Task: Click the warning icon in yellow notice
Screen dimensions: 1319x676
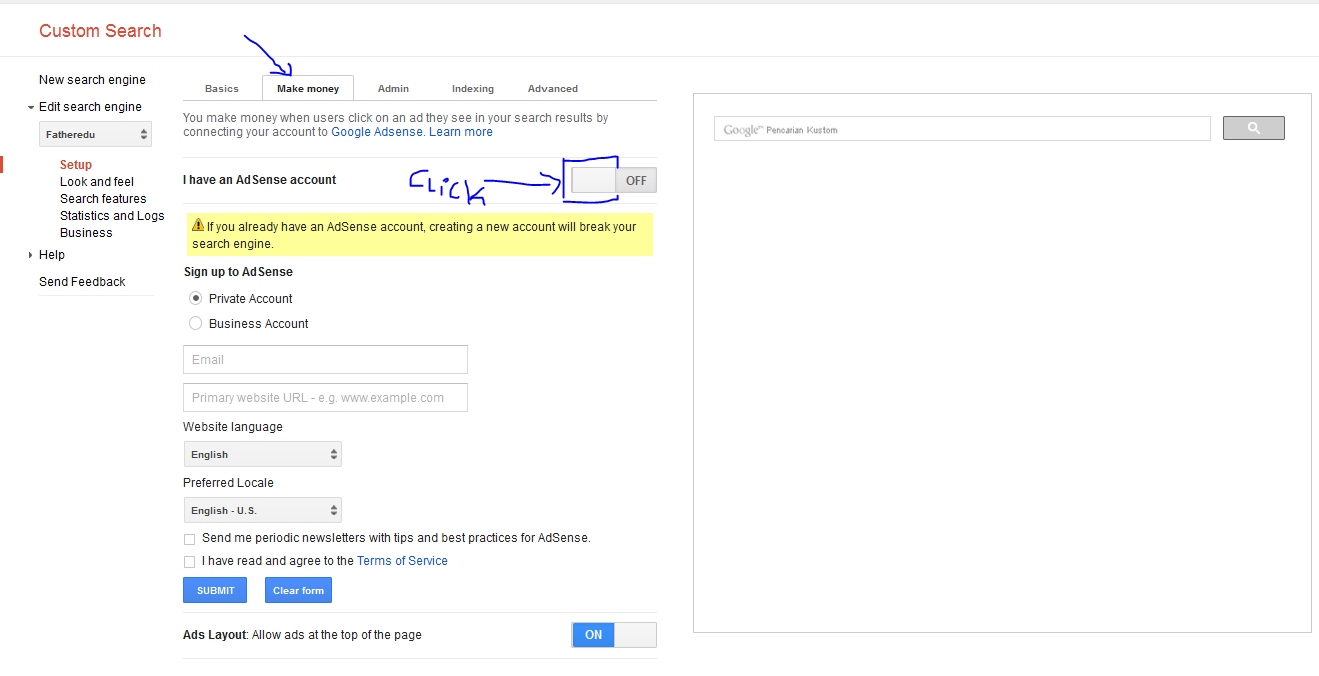Action: click(x=198, y=226)
